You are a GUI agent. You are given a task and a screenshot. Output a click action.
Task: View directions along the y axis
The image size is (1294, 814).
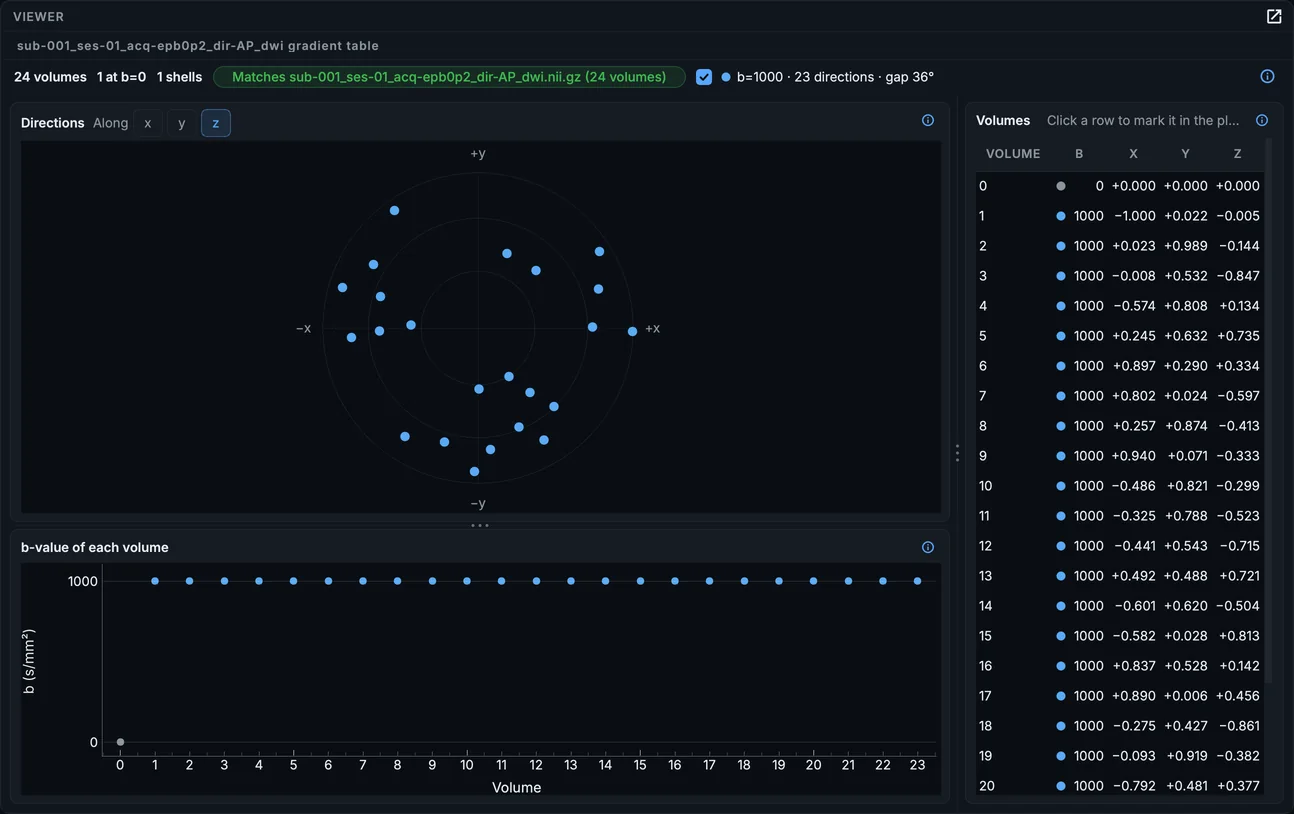[181, 123]
